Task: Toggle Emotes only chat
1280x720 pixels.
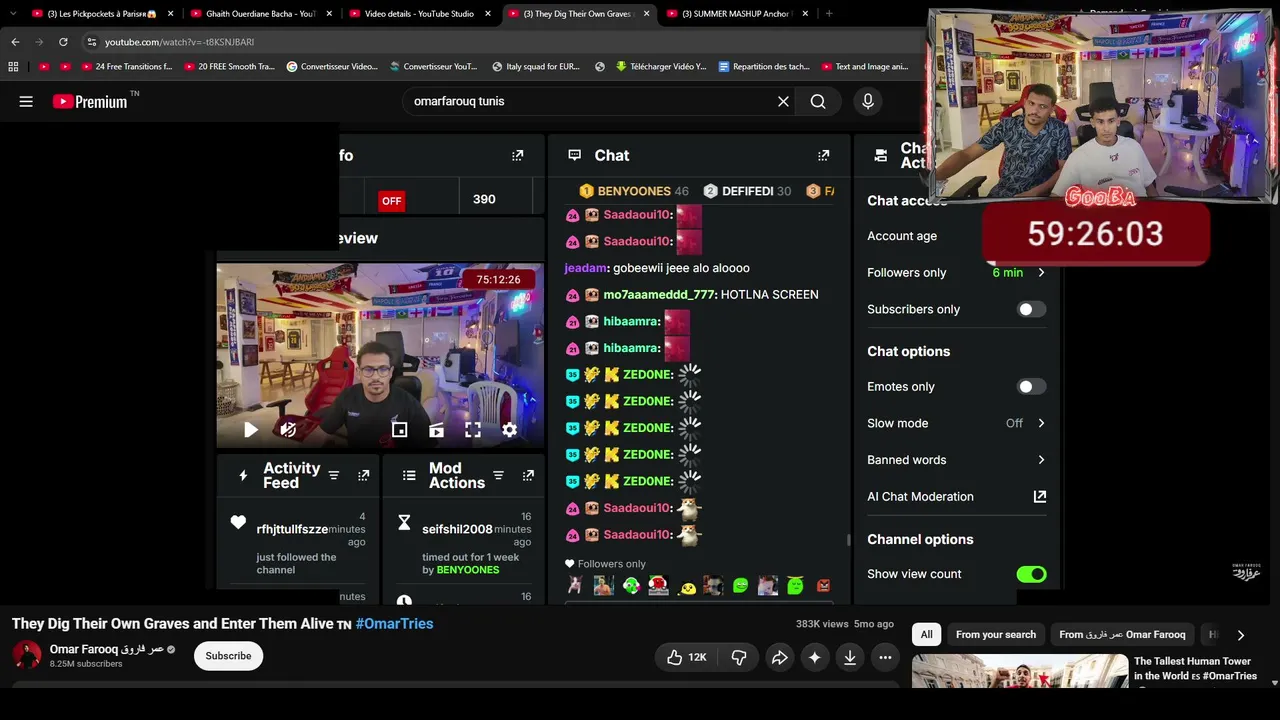Action: (x=1031, y=387)
